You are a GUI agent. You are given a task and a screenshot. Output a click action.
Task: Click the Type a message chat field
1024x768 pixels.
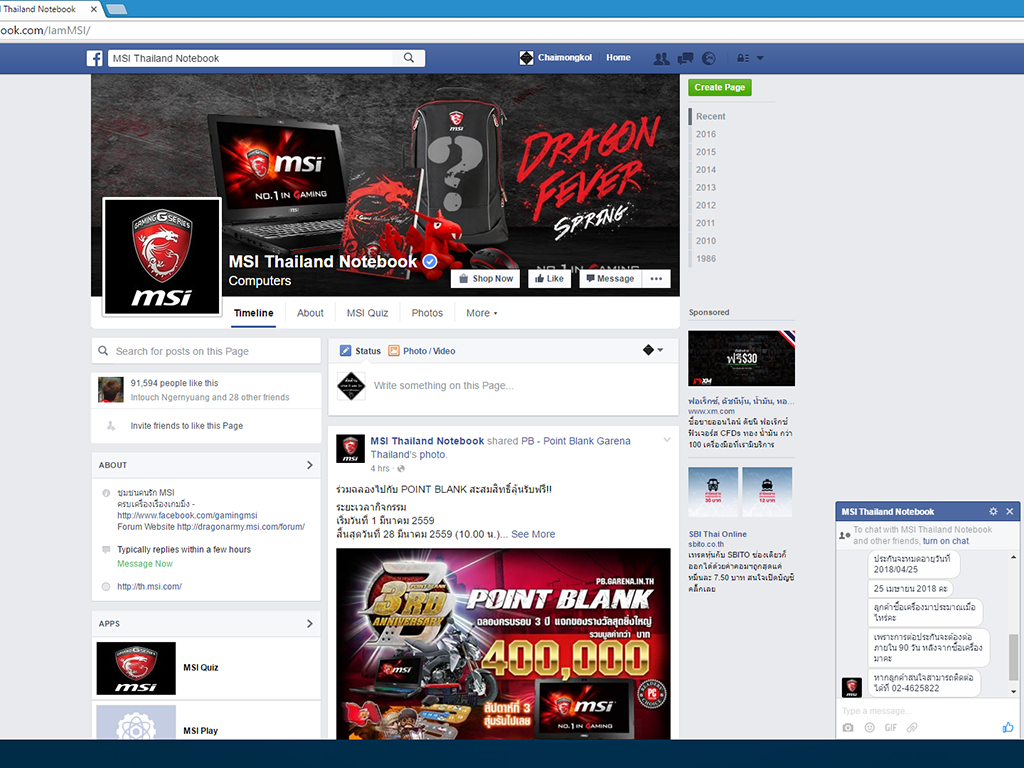[927, 711]
